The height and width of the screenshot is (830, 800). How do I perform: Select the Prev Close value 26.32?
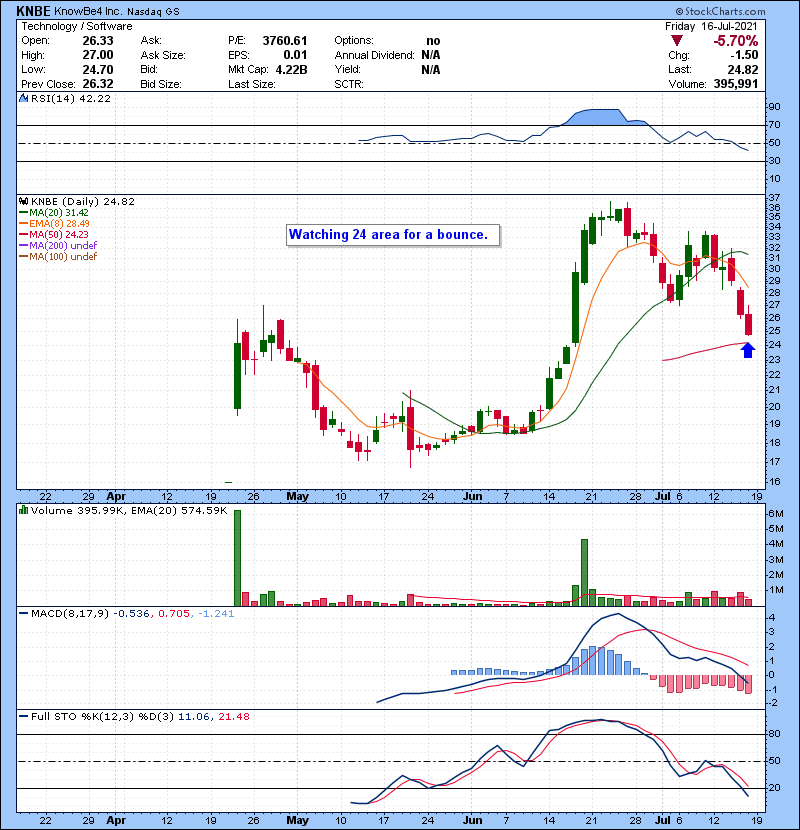tap(98, 84)
